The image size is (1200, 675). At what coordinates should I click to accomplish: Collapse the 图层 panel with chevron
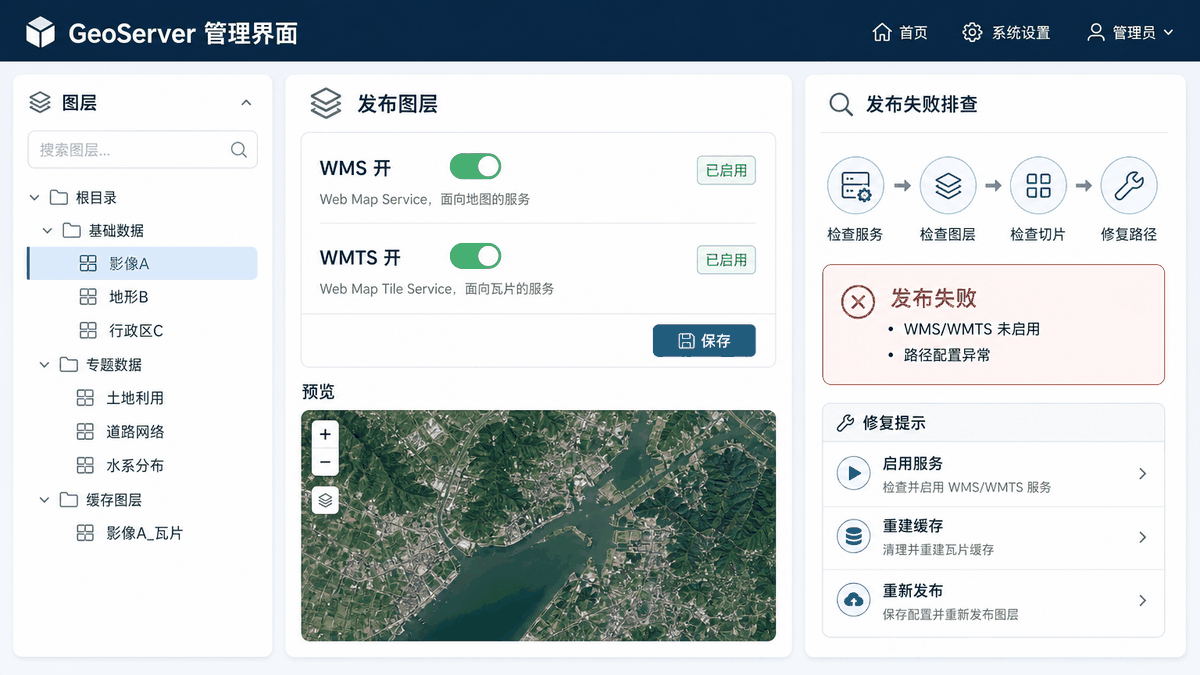tap(246, 103)
